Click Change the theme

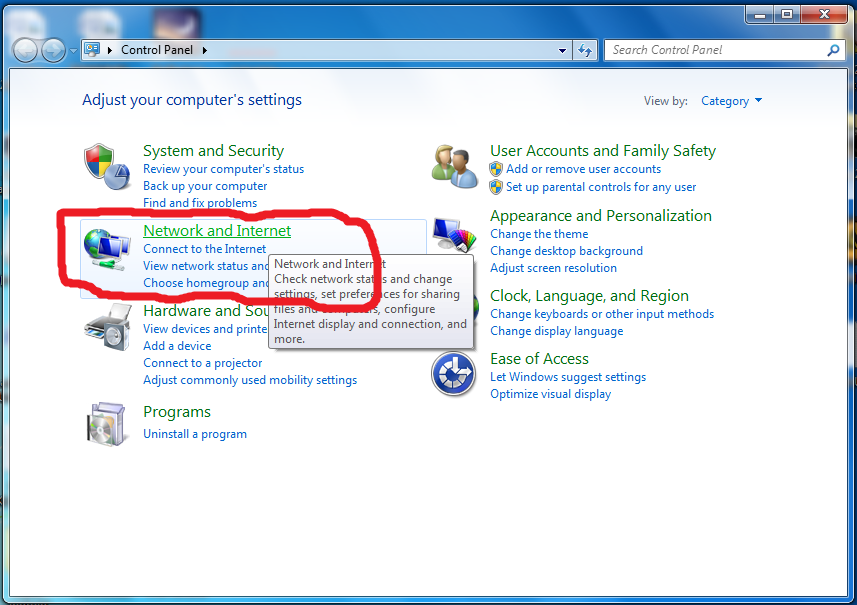[x=539, y=234]
